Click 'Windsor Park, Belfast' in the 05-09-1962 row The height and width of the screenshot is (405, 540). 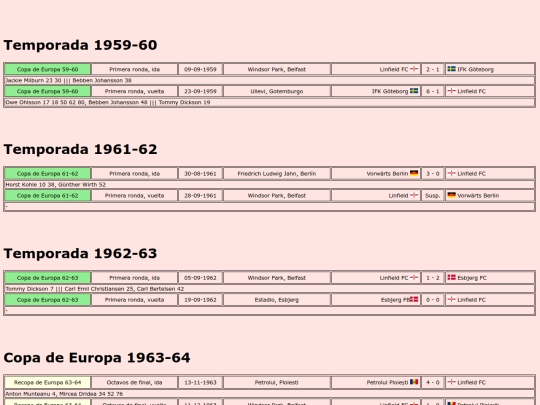(277, 278)
